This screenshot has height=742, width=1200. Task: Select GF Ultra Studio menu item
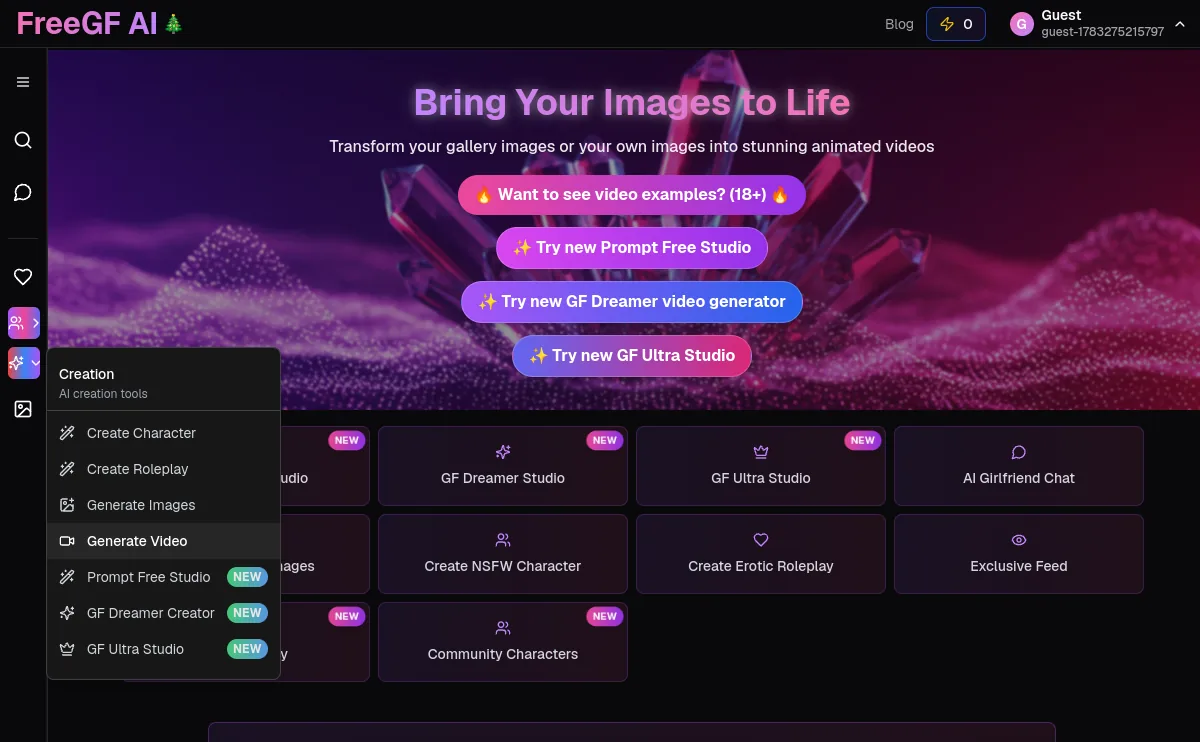[163, 649]
